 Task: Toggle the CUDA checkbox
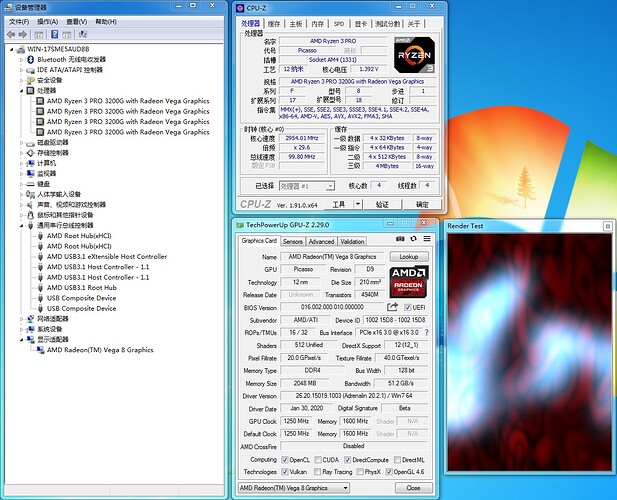318,459
